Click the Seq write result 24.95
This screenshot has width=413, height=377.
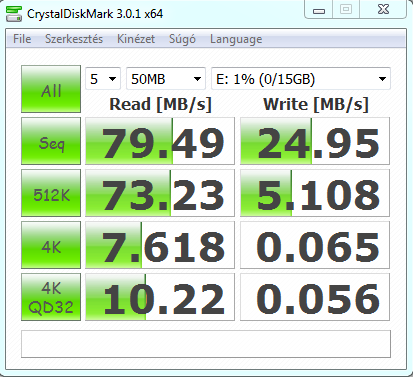coord(315,141)
